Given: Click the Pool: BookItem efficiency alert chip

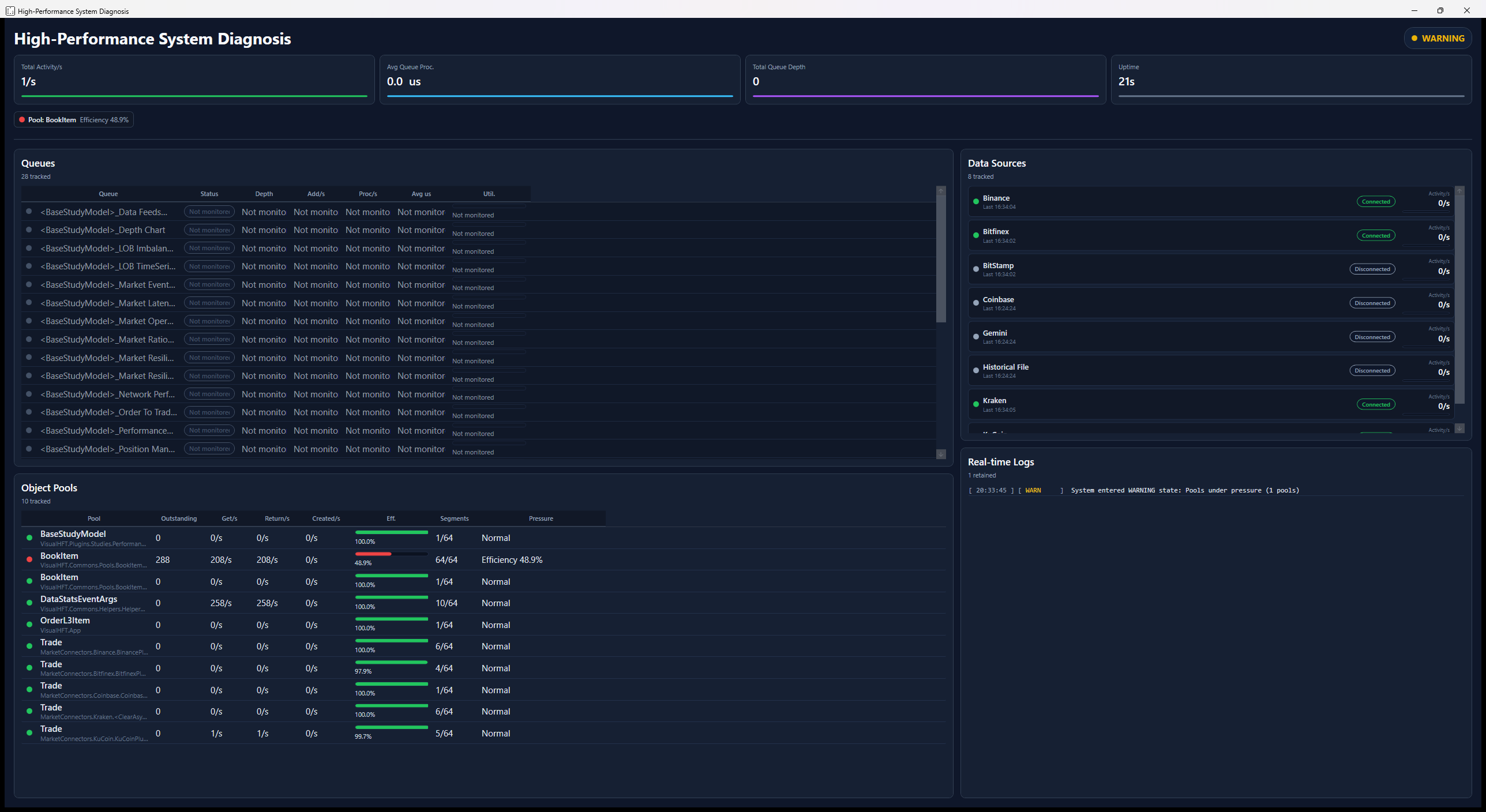Looking at the screenshot, I should click(74, 119).
